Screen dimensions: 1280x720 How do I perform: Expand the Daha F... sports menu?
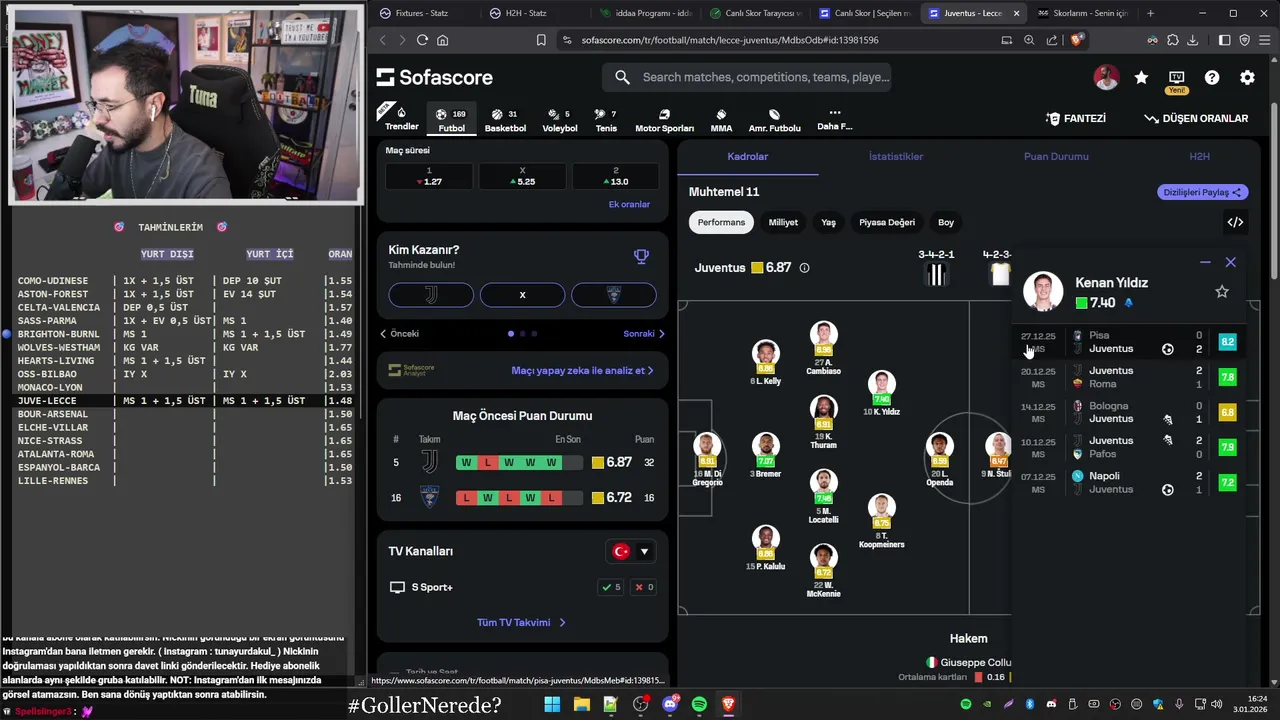[835, 119]
